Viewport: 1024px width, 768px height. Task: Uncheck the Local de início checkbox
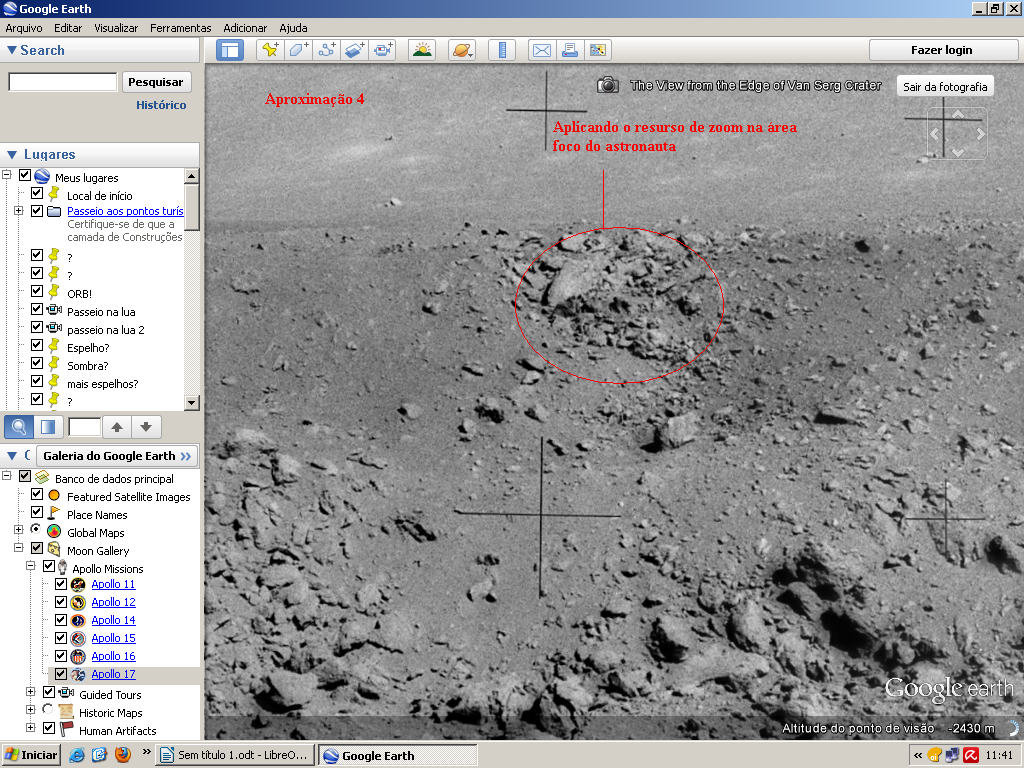pos(37,193)
